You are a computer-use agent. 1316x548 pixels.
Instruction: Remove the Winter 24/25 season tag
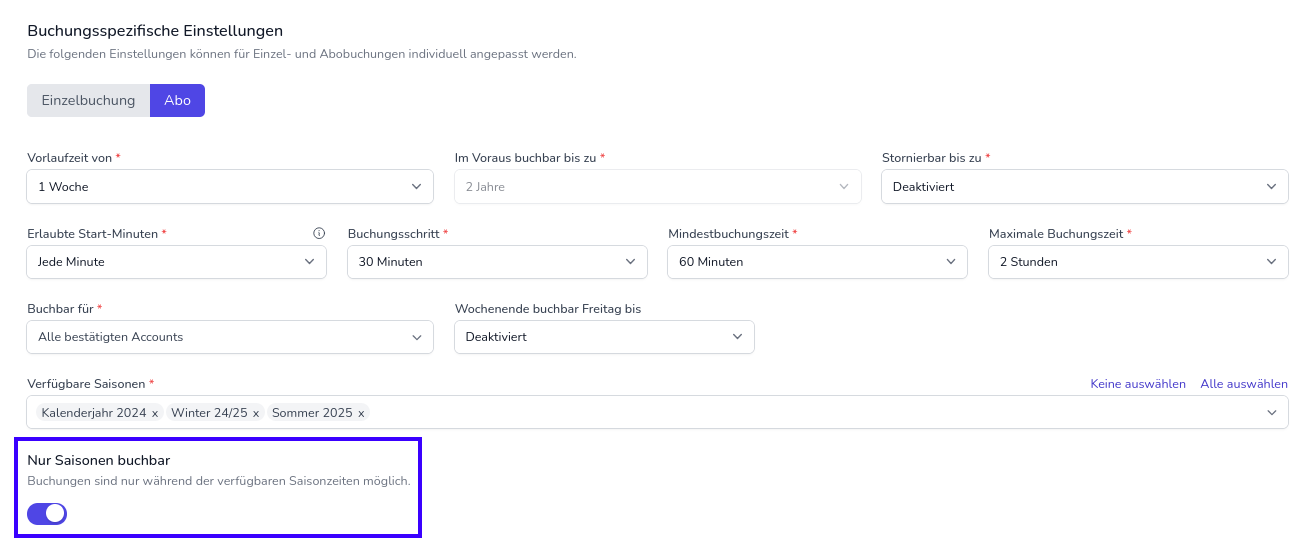[256, 413]
